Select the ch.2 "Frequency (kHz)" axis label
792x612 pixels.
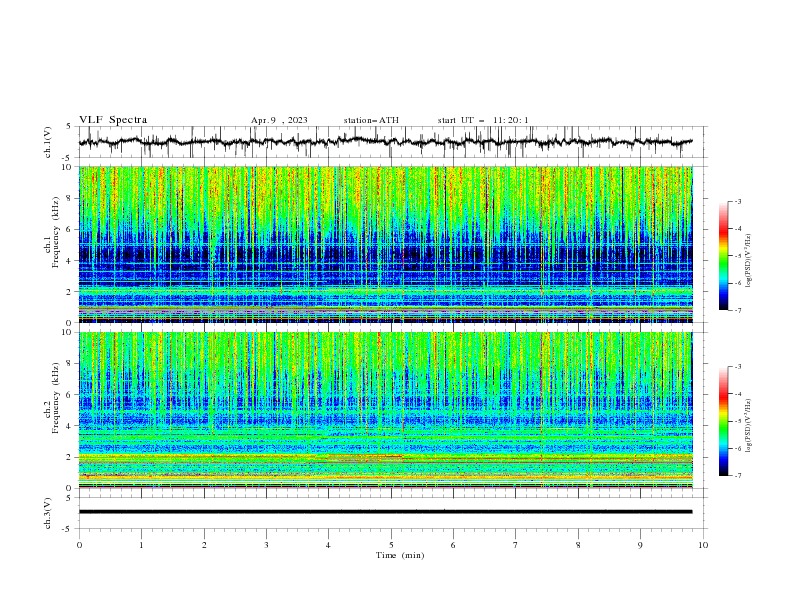[x=55, y=398]
